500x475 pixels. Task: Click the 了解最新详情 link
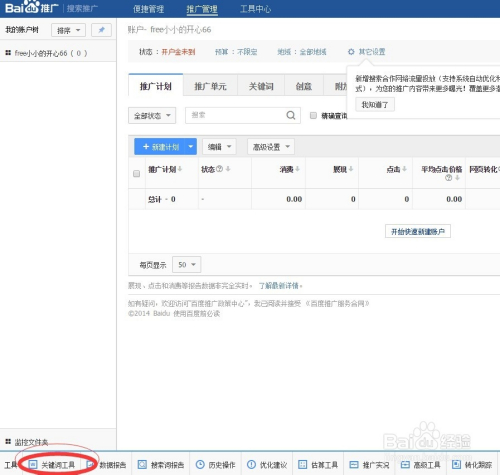pyautogui.click(x=279, y=286)
